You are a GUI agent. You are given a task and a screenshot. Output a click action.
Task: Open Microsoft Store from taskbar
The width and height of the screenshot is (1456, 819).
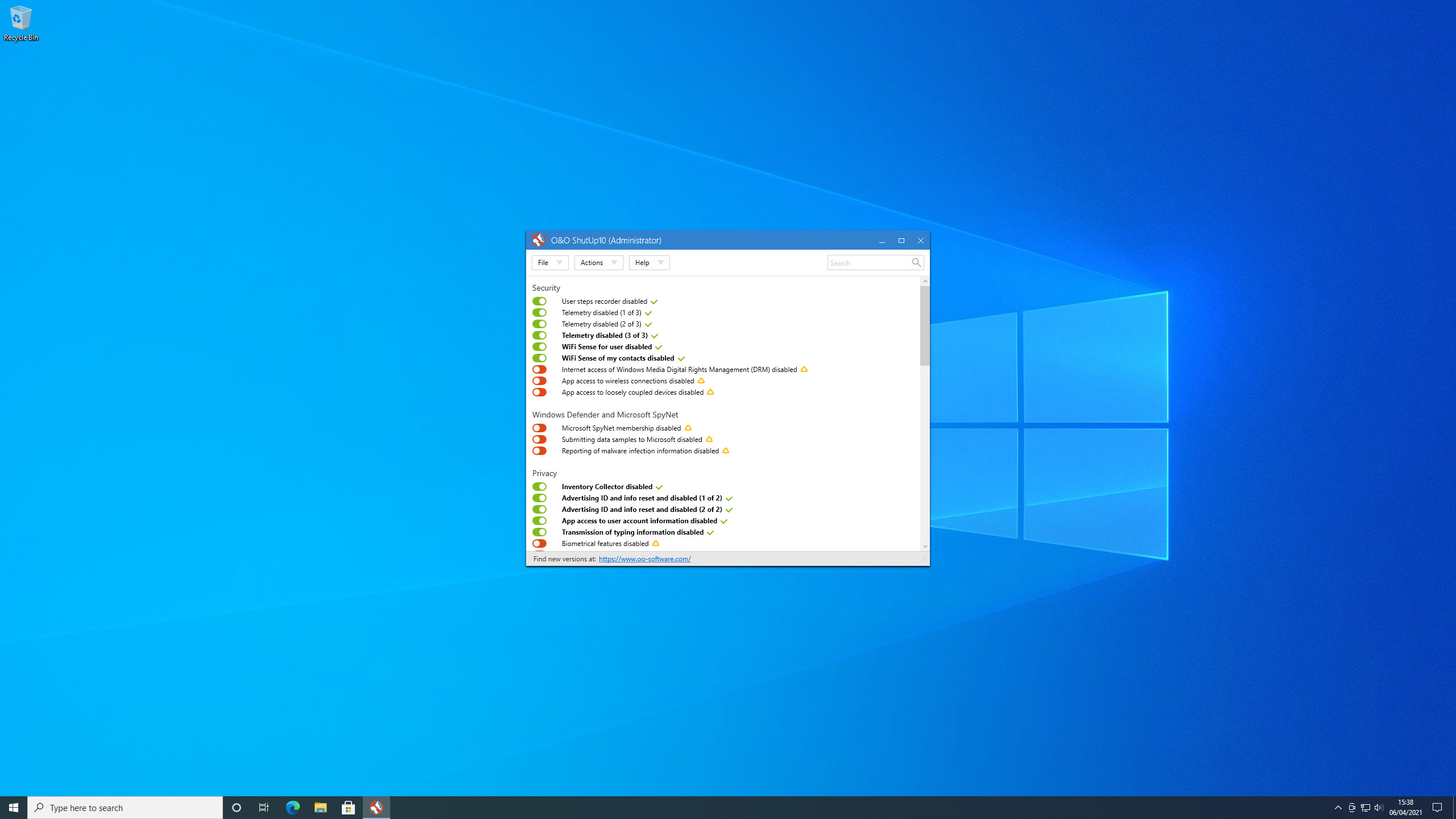point(348,808)
